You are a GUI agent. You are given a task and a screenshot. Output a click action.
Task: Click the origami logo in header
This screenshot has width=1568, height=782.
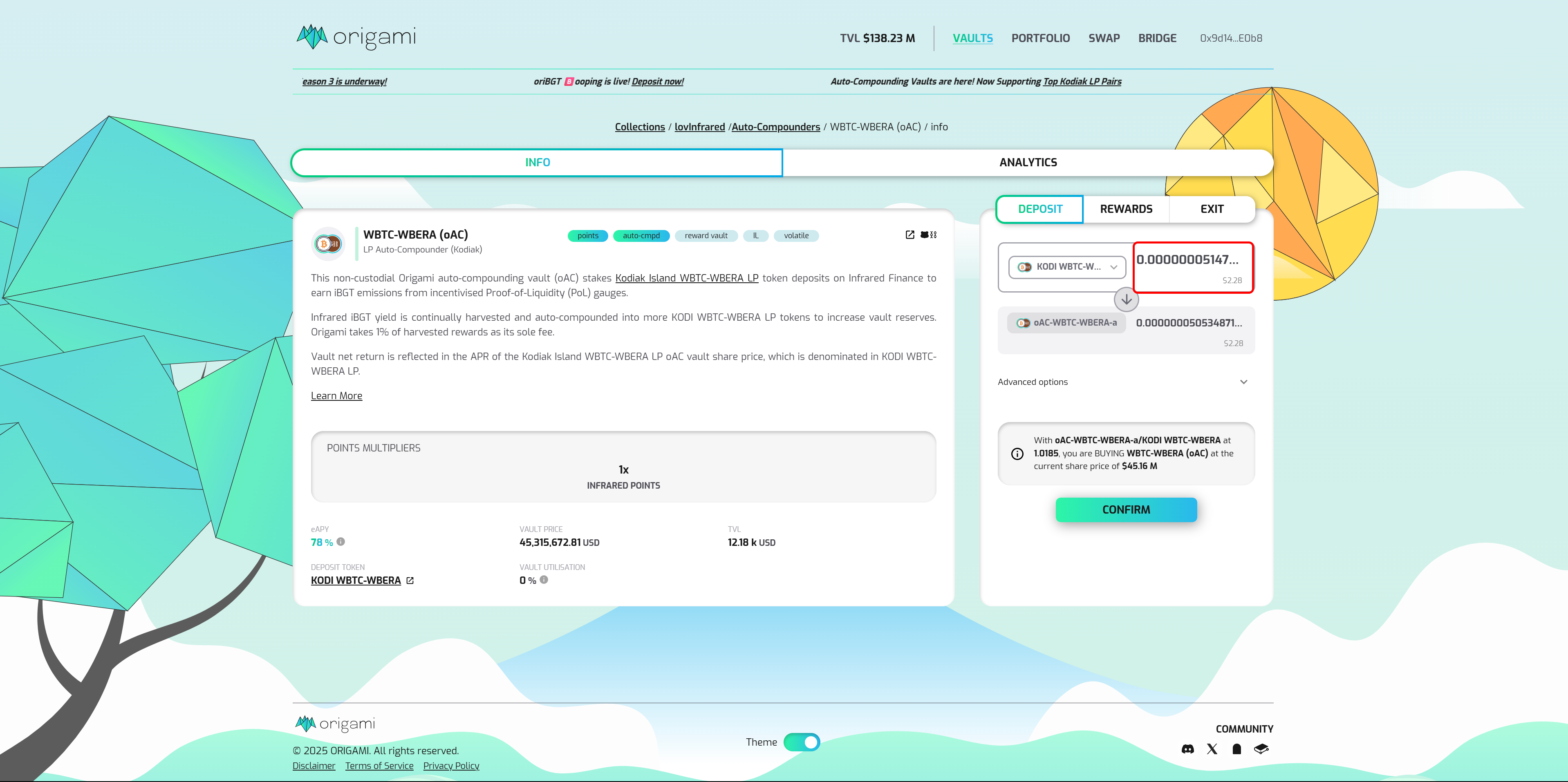[356, 38]
